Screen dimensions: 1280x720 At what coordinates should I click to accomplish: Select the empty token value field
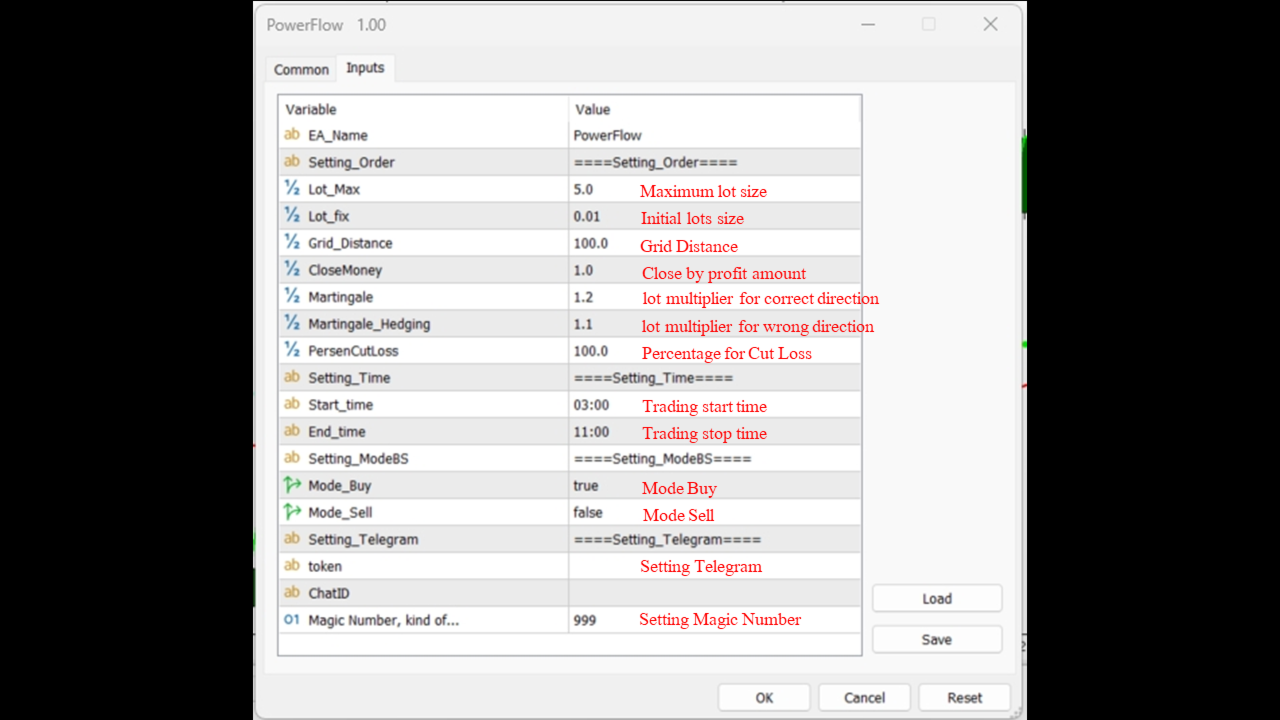click(715, 567)
